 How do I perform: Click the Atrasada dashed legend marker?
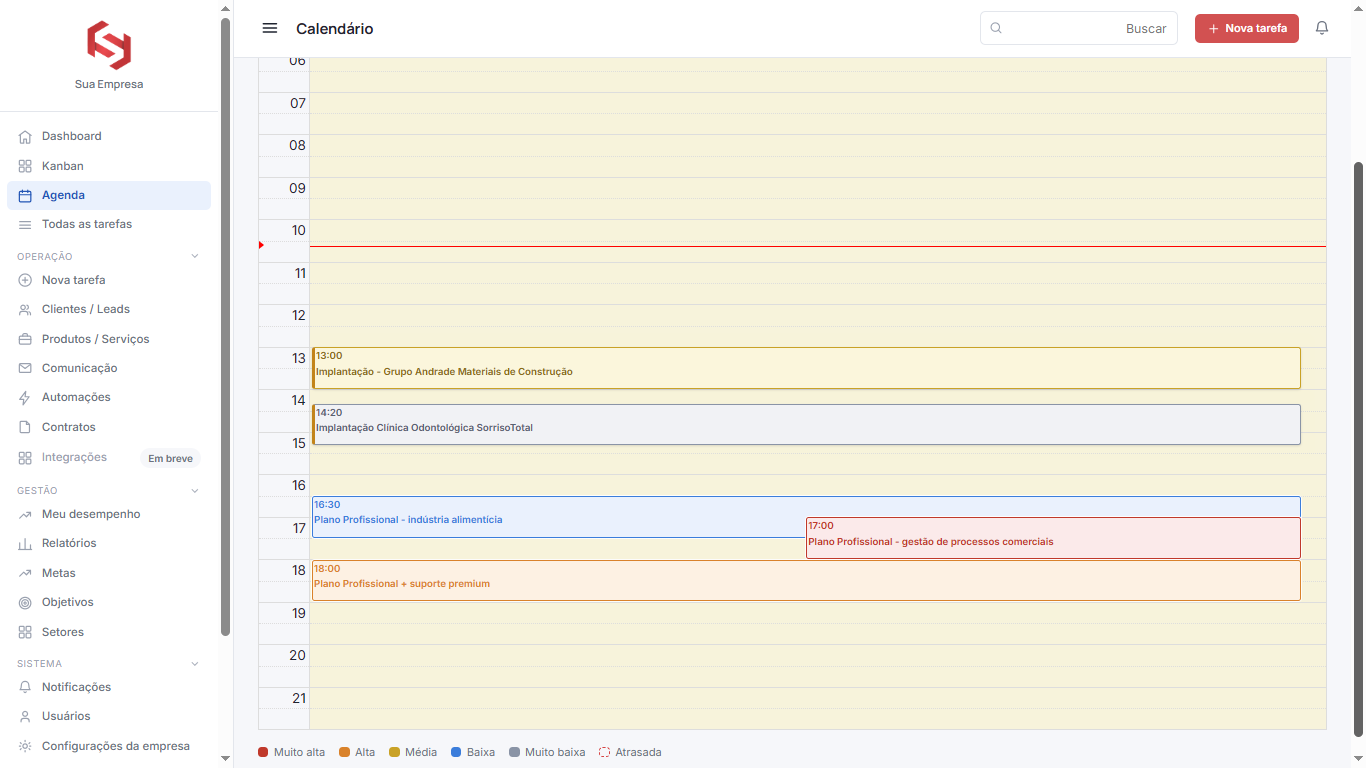pyautogui.click(x=604, y=752)
